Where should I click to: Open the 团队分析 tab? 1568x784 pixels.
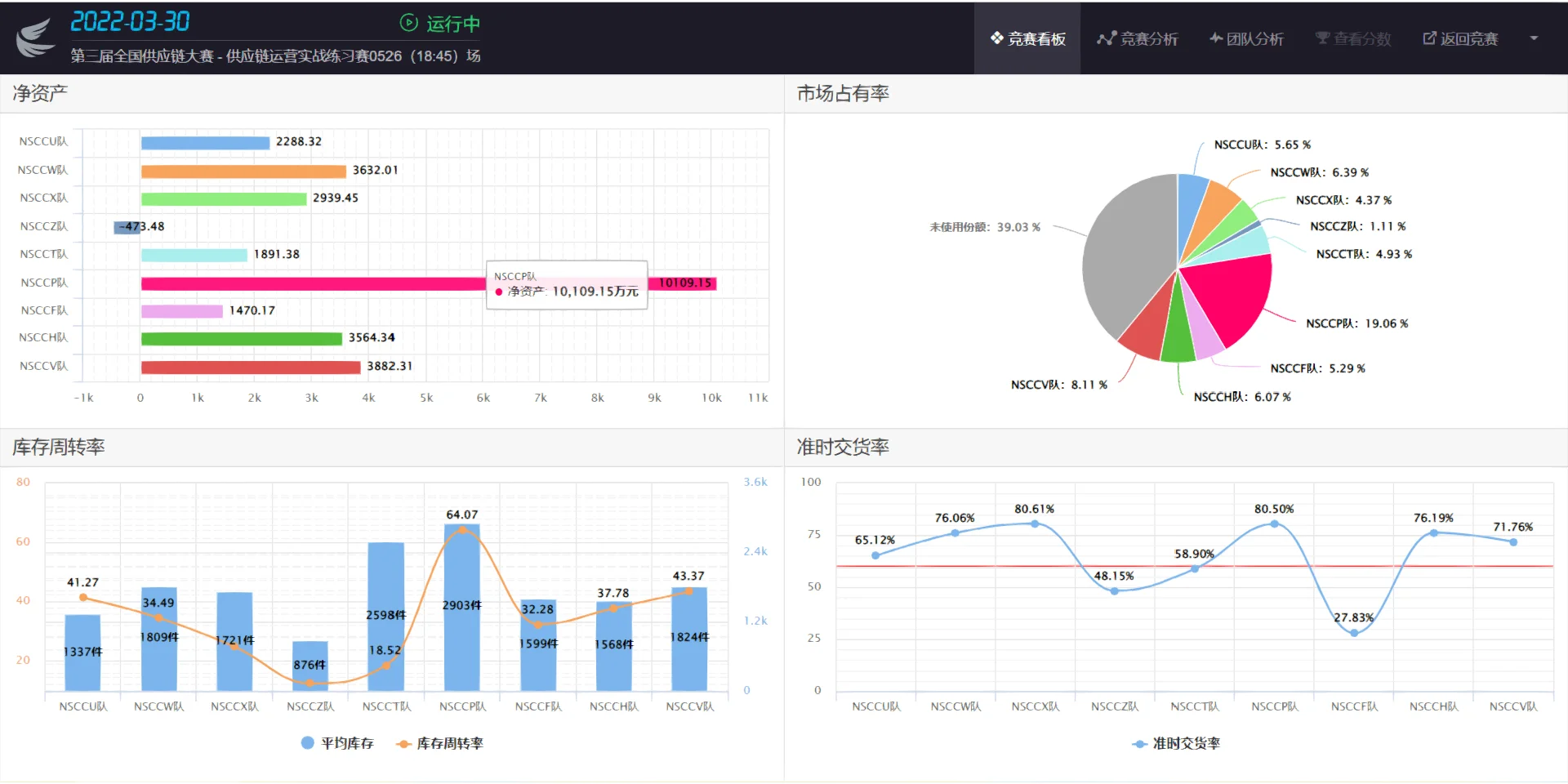point(1247,38)
